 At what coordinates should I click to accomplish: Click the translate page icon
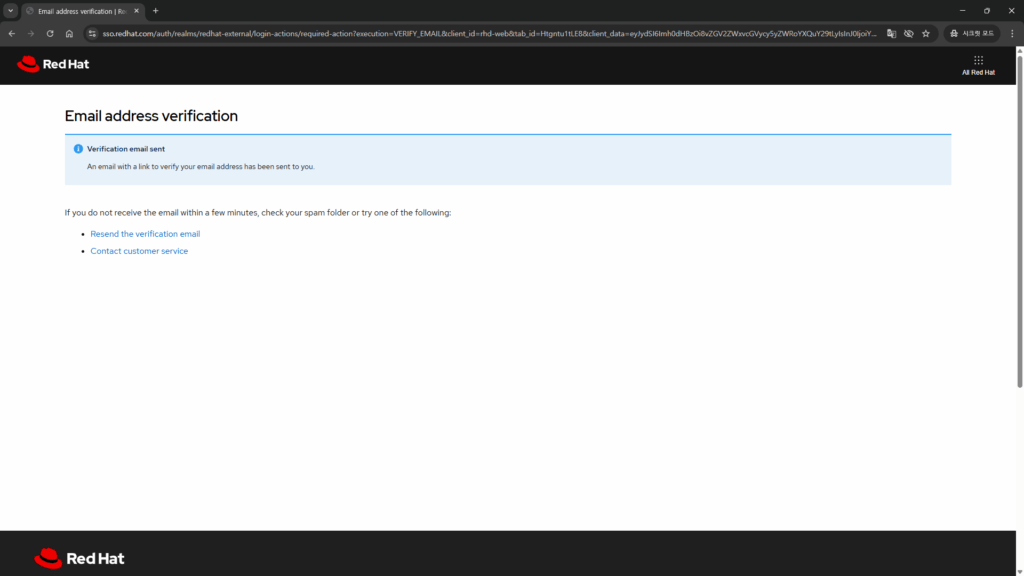[891, 33]
